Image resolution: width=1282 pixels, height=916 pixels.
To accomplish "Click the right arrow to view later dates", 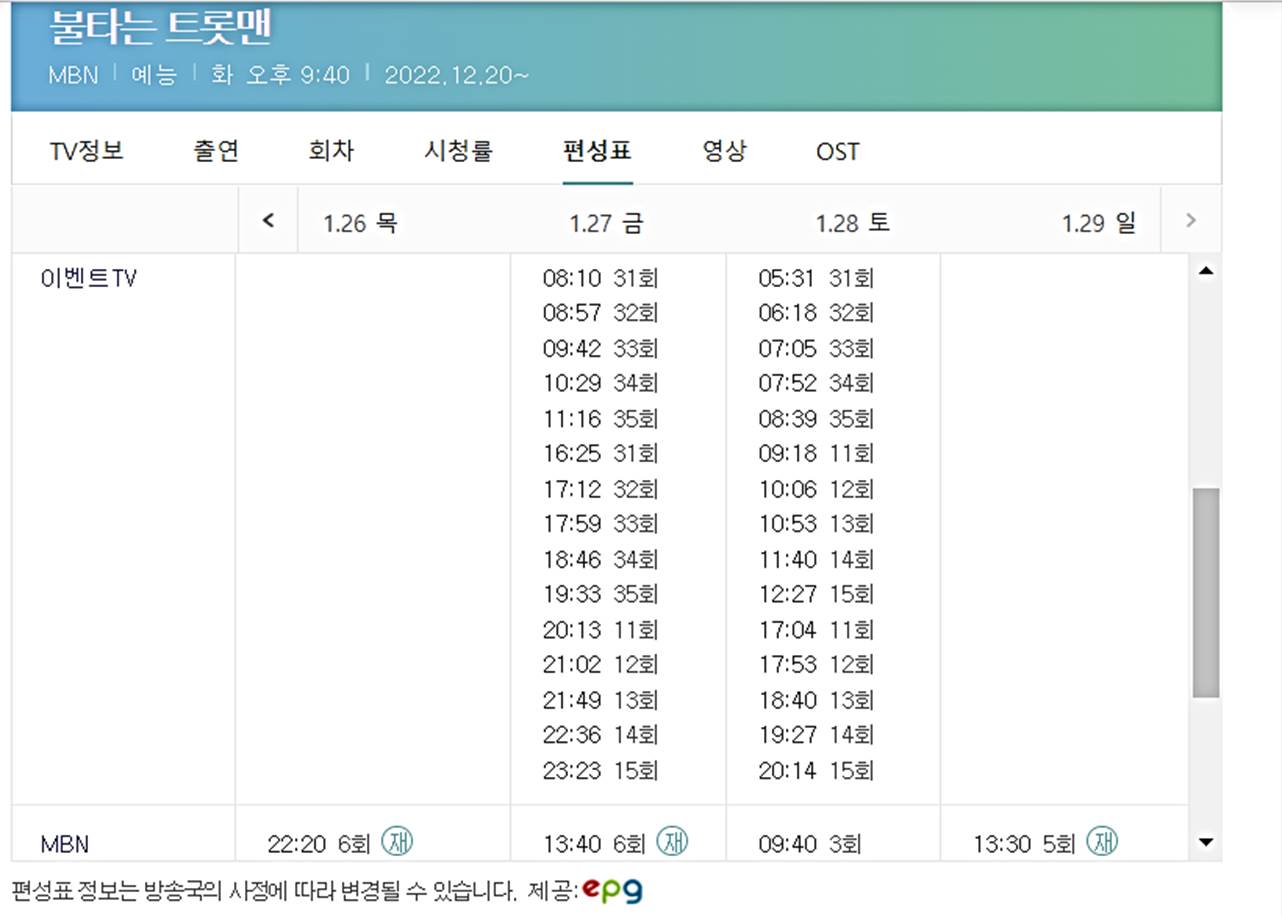I will [x=1190, y=222].
